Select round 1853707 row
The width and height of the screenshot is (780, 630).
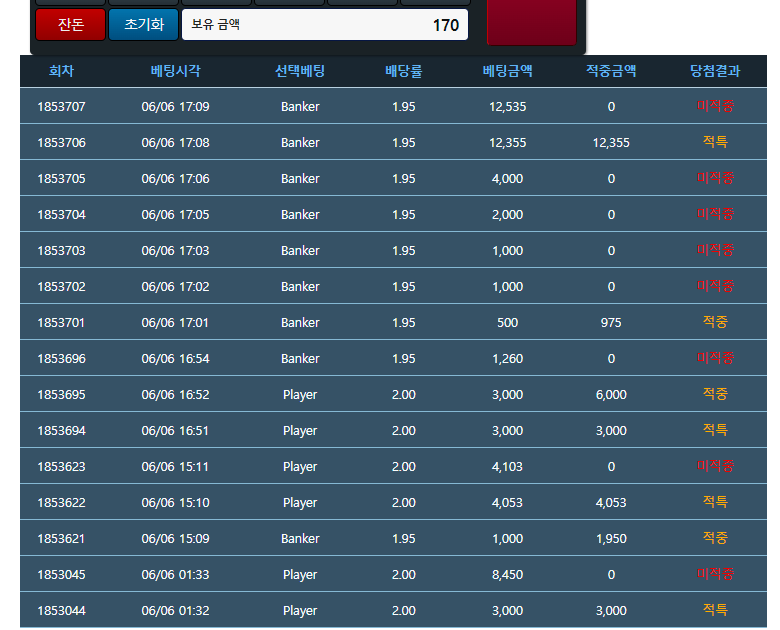[393, 106]
